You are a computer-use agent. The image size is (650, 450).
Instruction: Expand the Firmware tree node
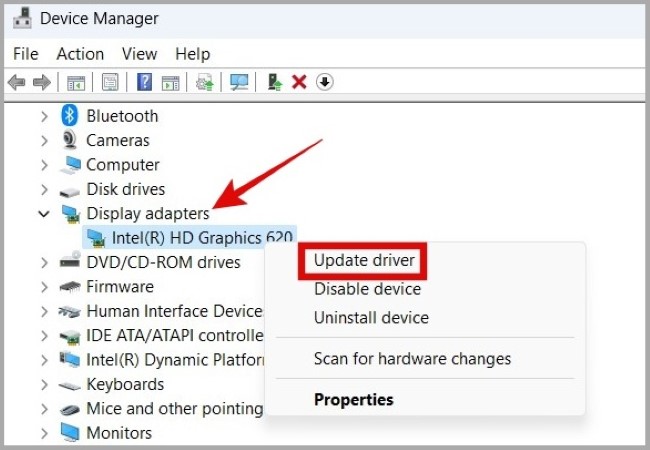[x=44, y=287]
